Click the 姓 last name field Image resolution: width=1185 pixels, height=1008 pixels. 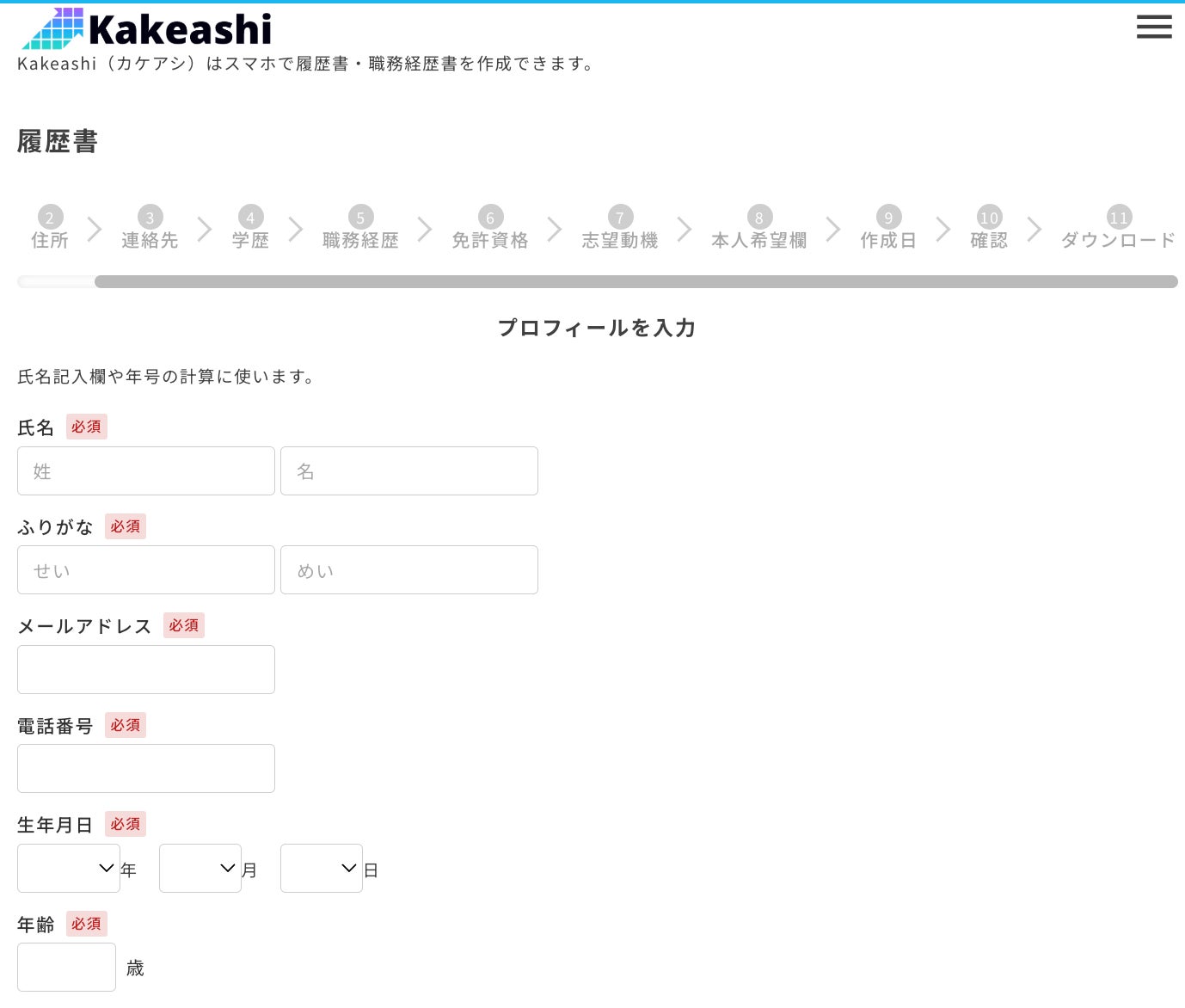pos(146,470)
